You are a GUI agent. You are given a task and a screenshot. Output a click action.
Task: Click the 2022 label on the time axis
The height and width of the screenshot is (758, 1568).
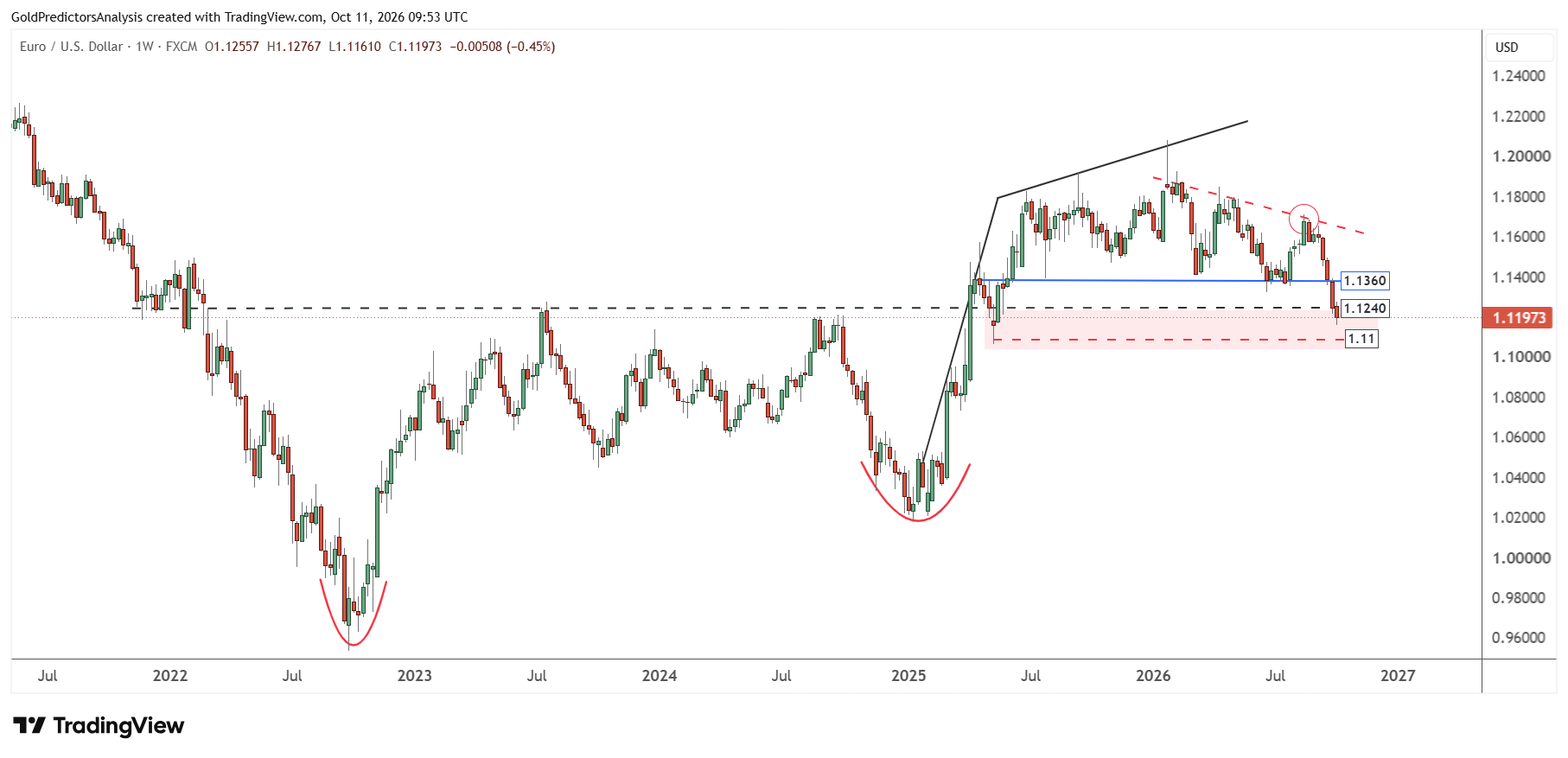pyautogui.click(x=169, y=676)
